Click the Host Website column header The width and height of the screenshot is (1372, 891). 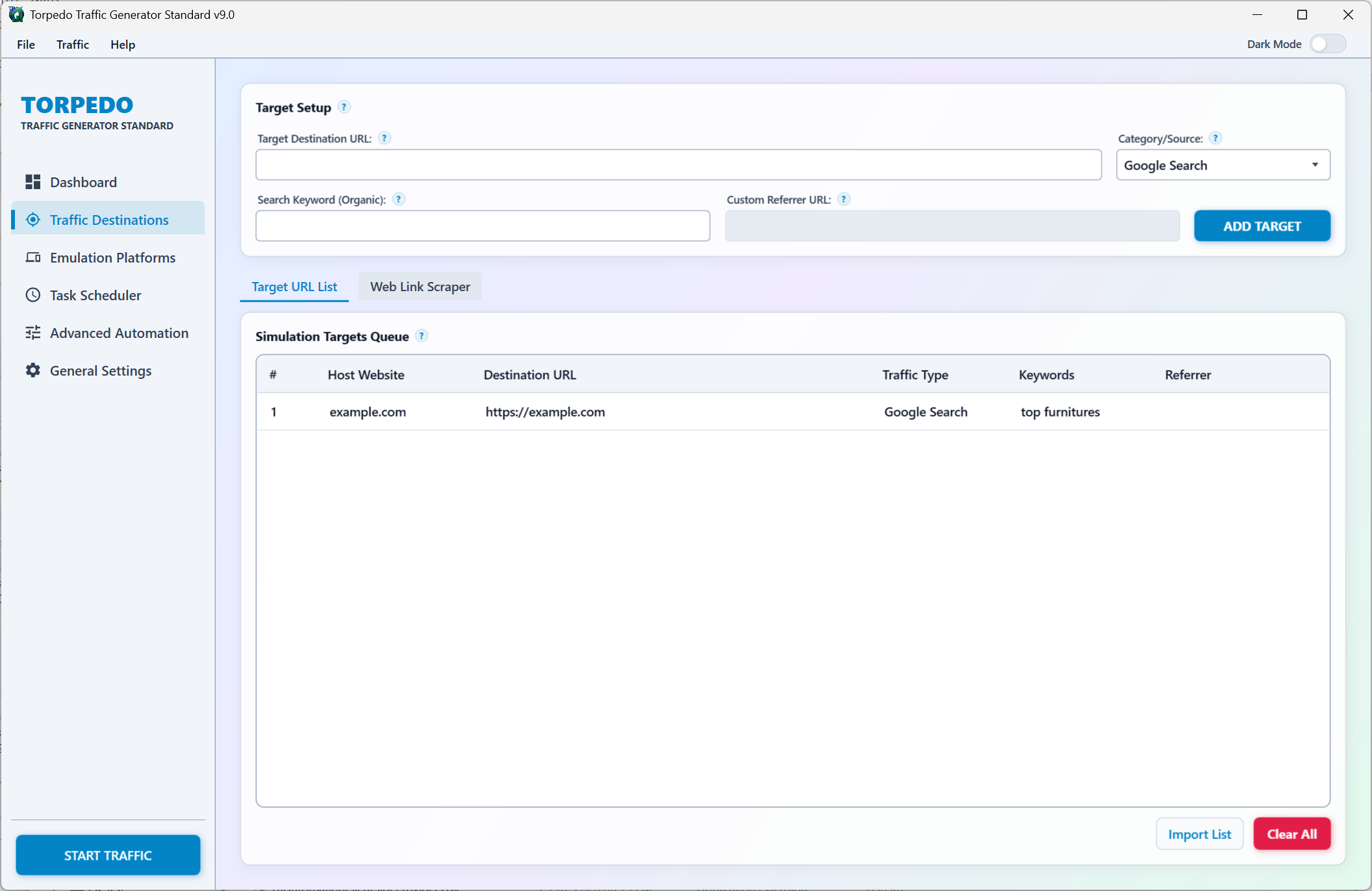[x=366, y=374]
